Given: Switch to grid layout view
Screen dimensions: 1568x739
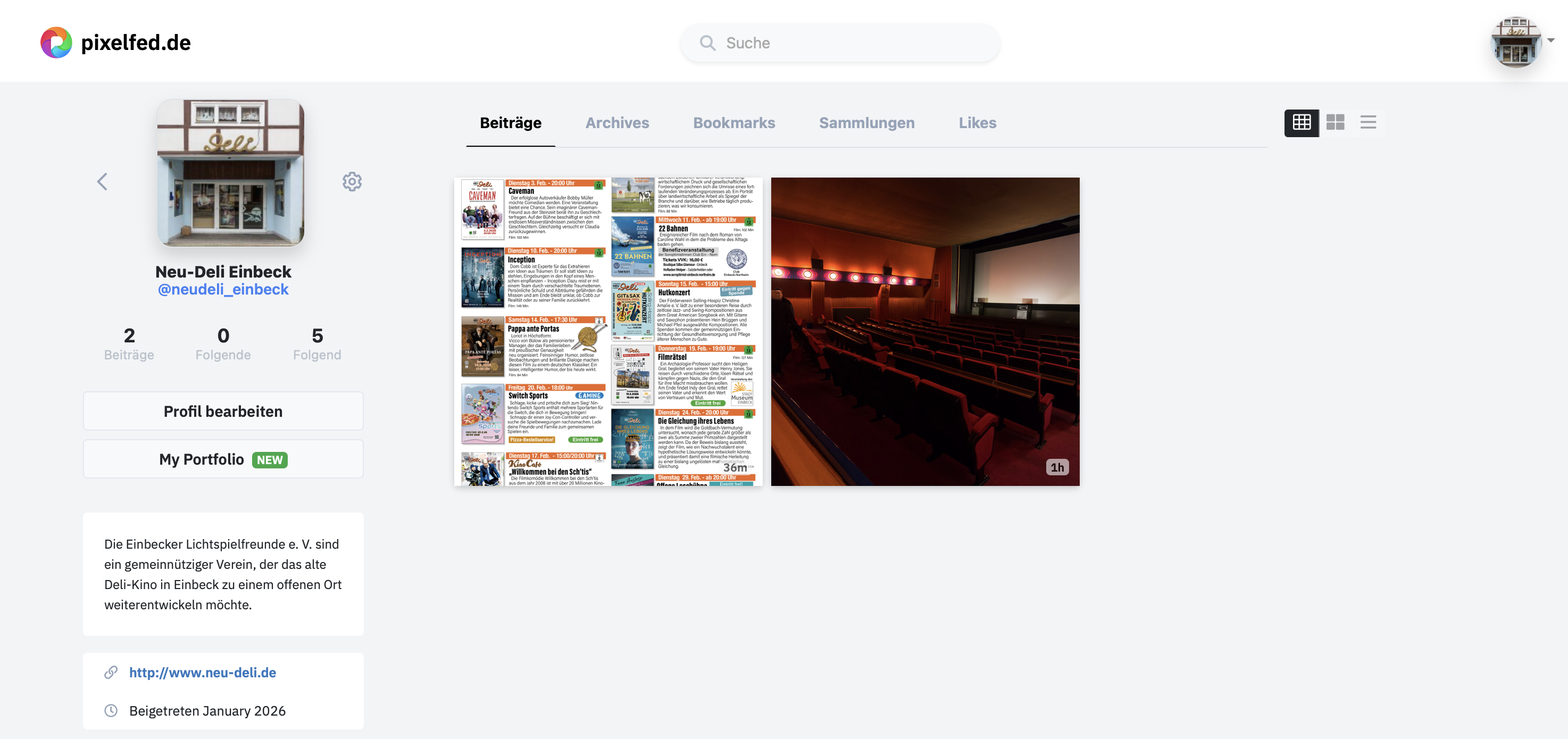Looking at the screenshot, I should click(1302, 122).
